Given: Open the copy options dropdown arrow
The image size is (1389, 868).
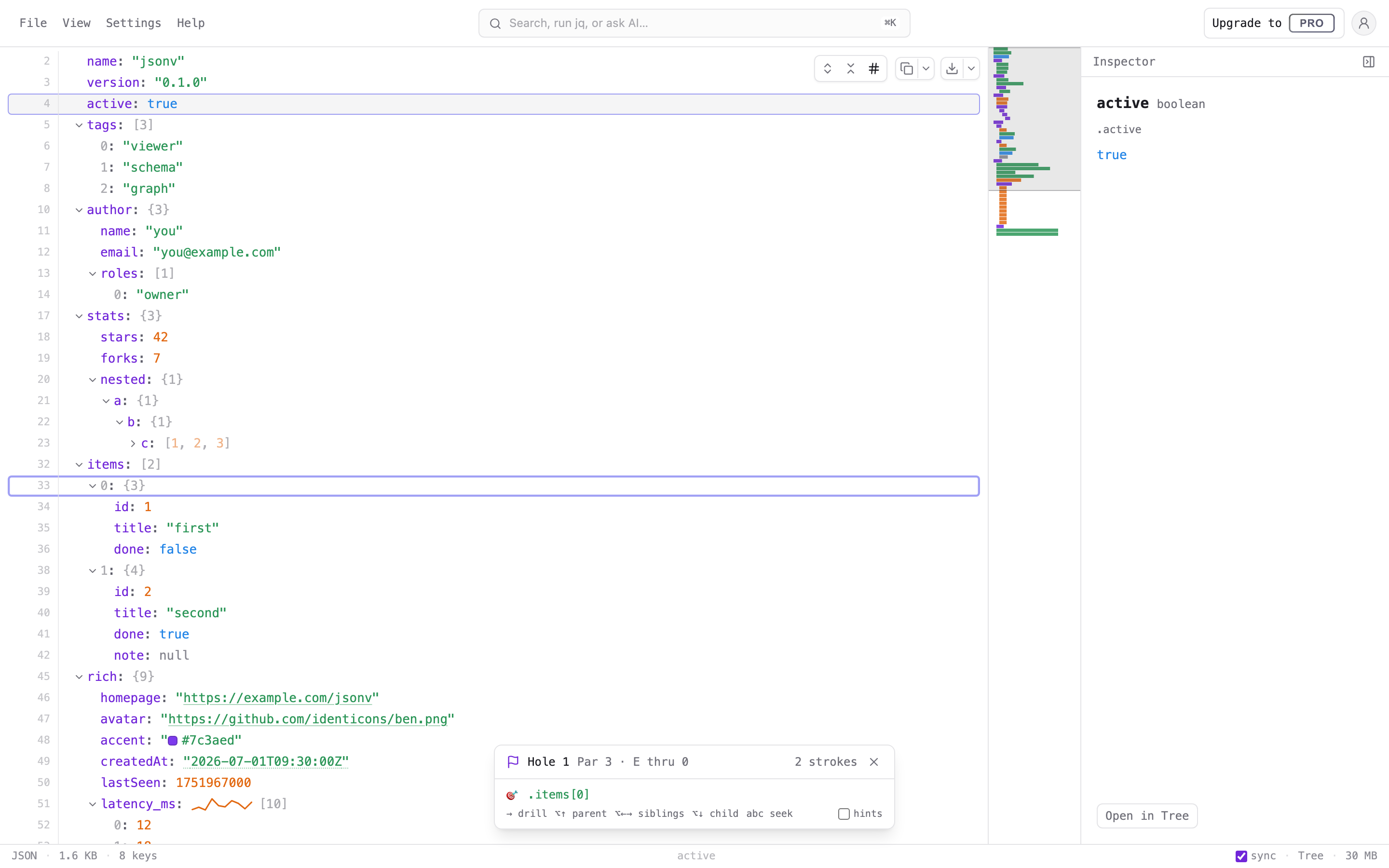Looking at the screenshot, I should pos(926,69).
